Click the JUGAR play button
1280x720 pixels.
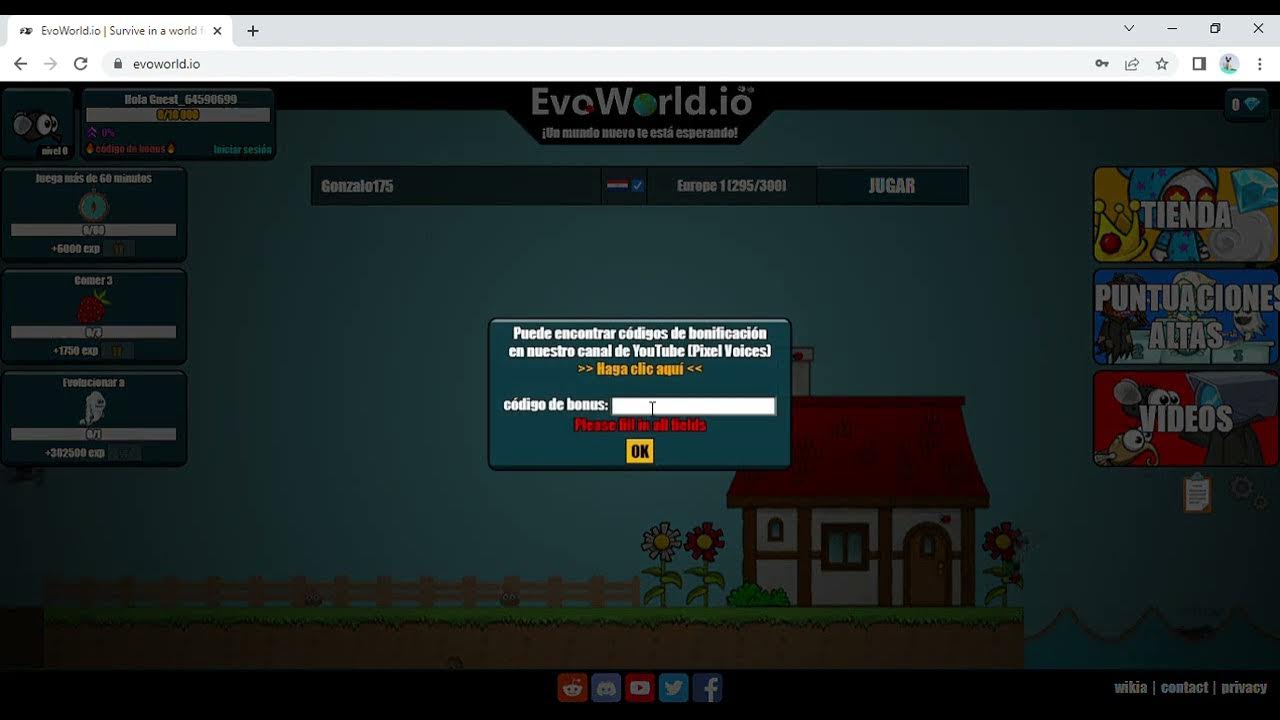coord(892,186)
